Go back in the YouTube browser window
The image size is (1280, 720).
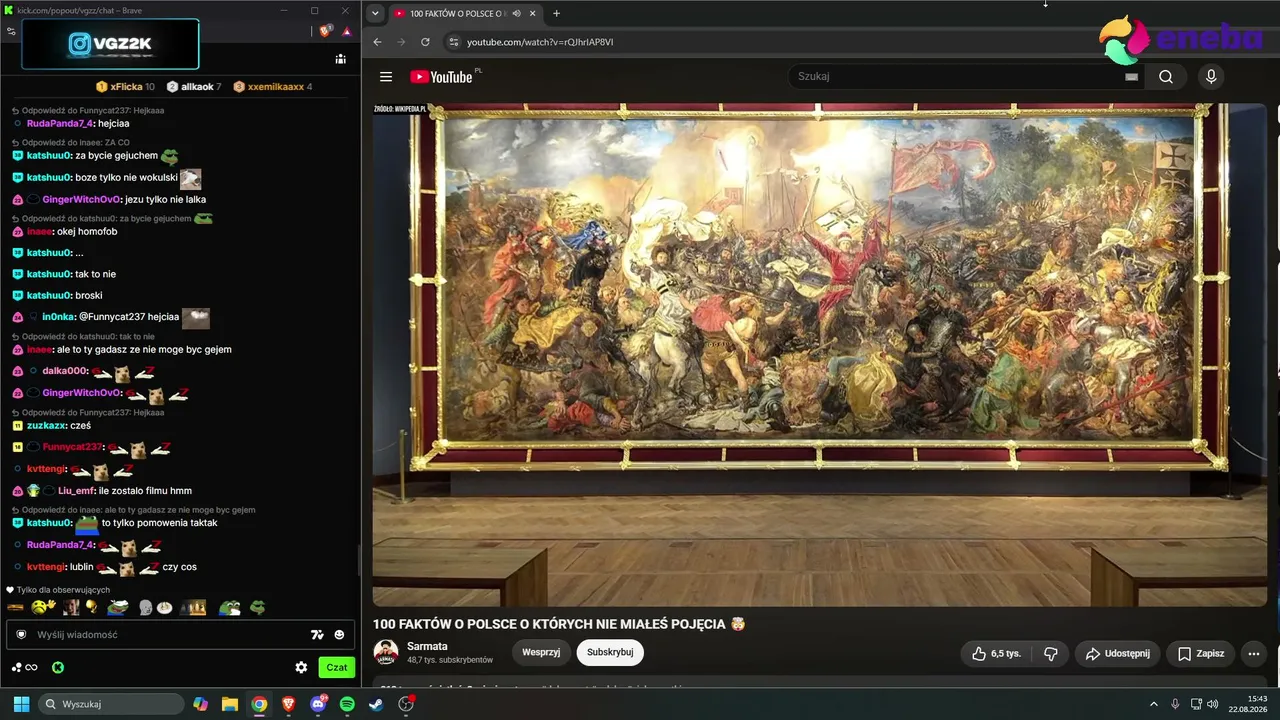pos(377,42)
